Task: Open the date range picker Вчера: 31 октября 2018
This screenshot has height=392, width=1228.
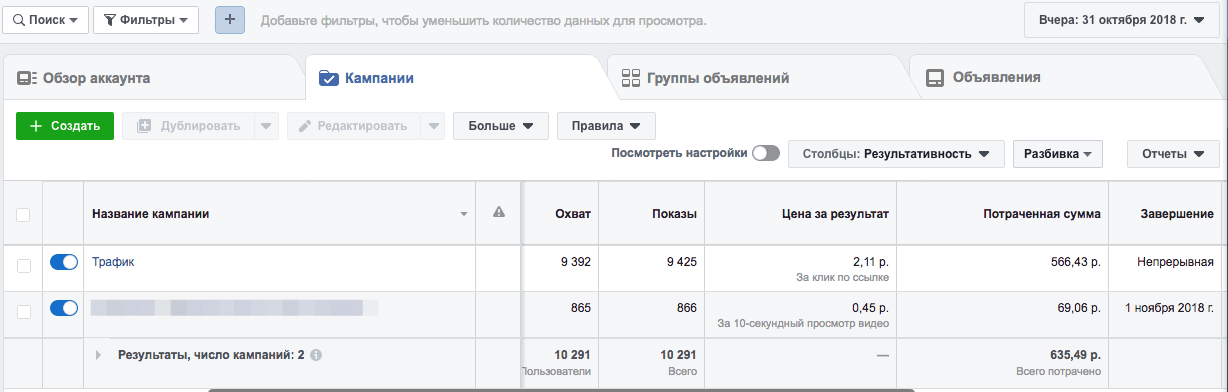Action: (1121, 20)
